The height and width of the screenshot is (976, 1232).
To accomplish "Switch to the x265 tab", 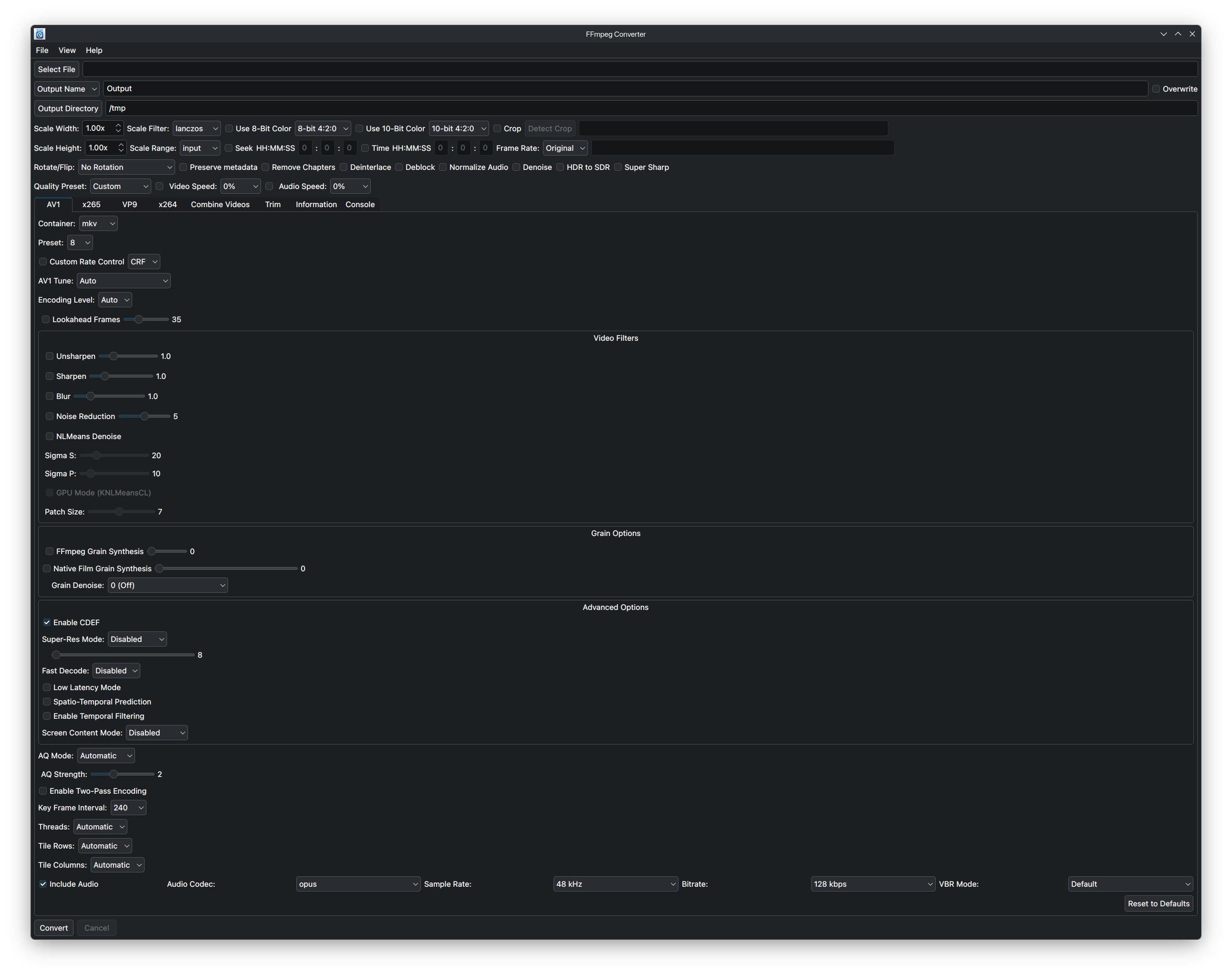I will coord(92,205).
